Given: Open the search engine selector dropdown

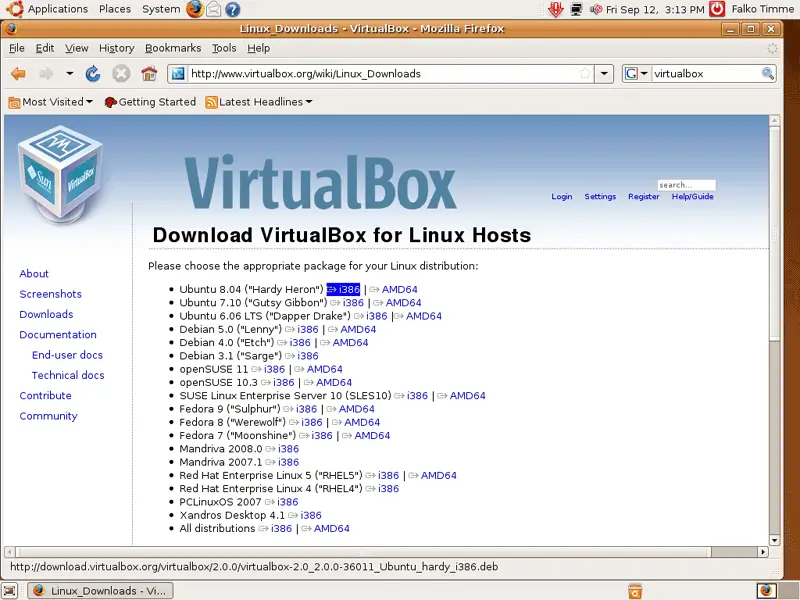Looking at the screenshot, I should click(636, 74).
